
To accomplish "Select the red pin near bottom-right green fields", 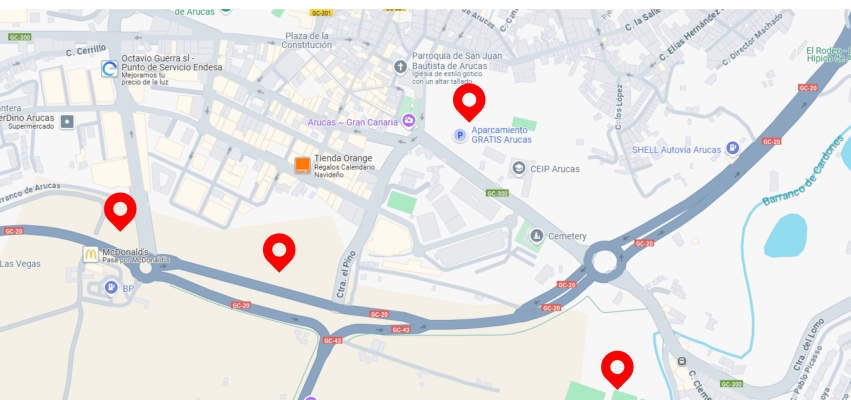I will (617, 369).
